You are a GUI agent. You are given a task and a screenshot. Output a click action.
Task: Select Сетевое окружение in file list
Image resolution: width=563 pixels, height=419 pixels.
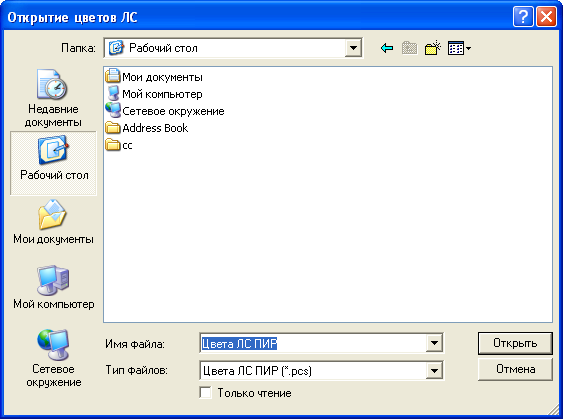click(165, 111)
